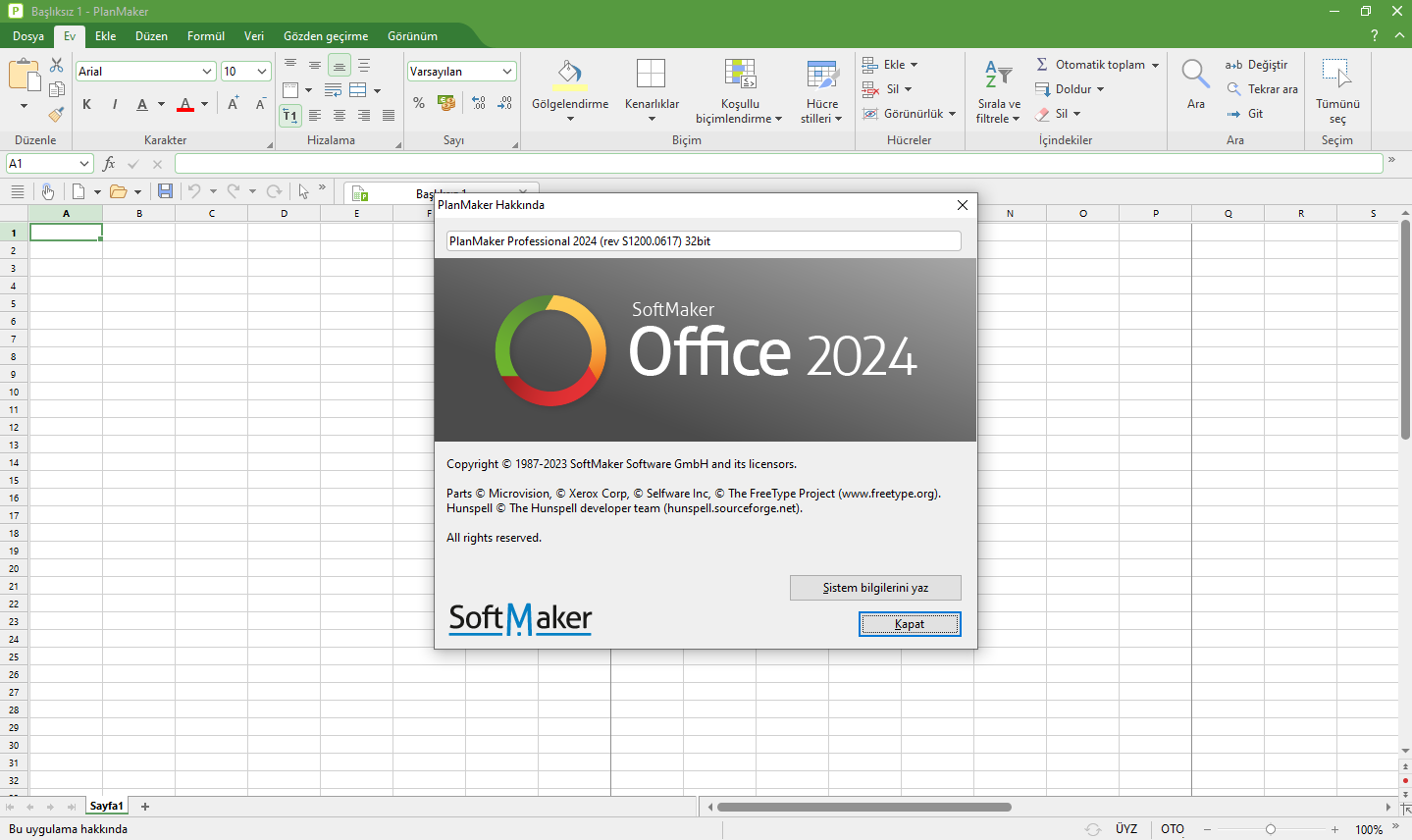Click the zoom in plus button

point(1334,829)
